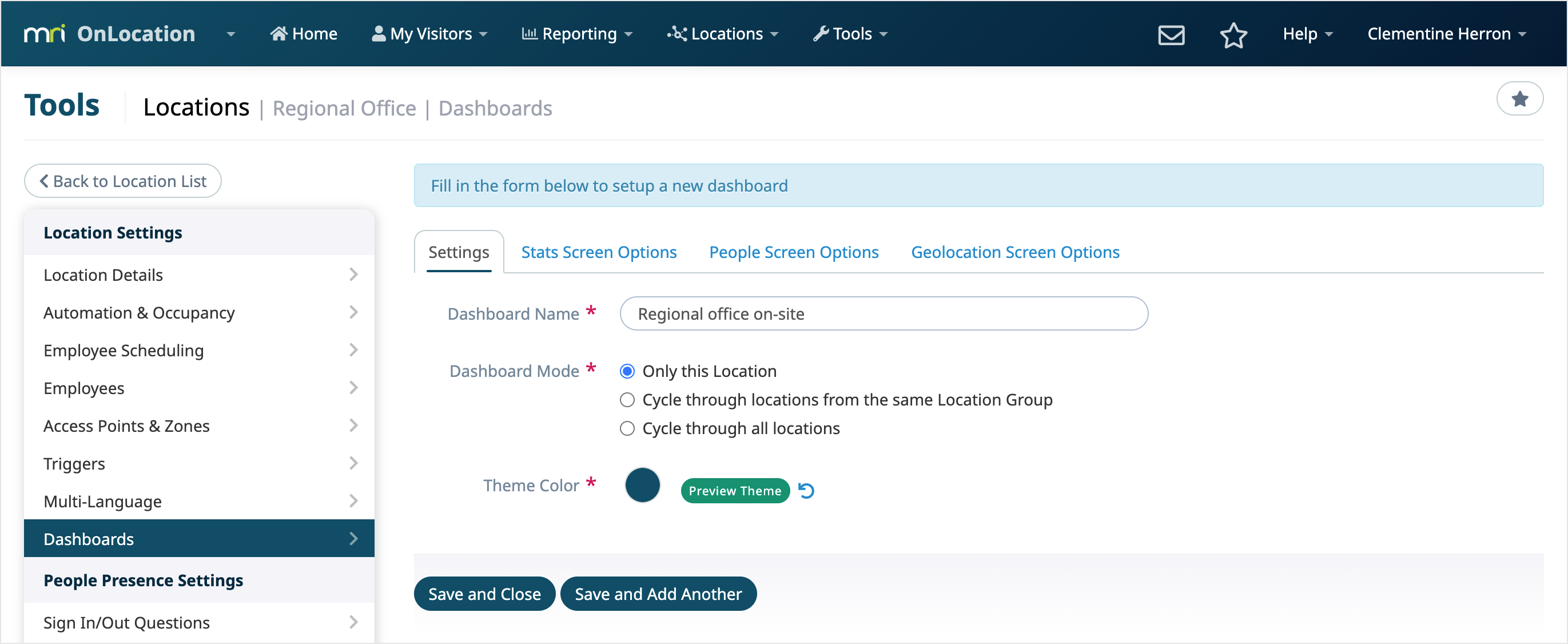Viewport: 1568px width, 644px height.
Task: Reset the theme color with the undo arrow
Action: coord(806,490)
